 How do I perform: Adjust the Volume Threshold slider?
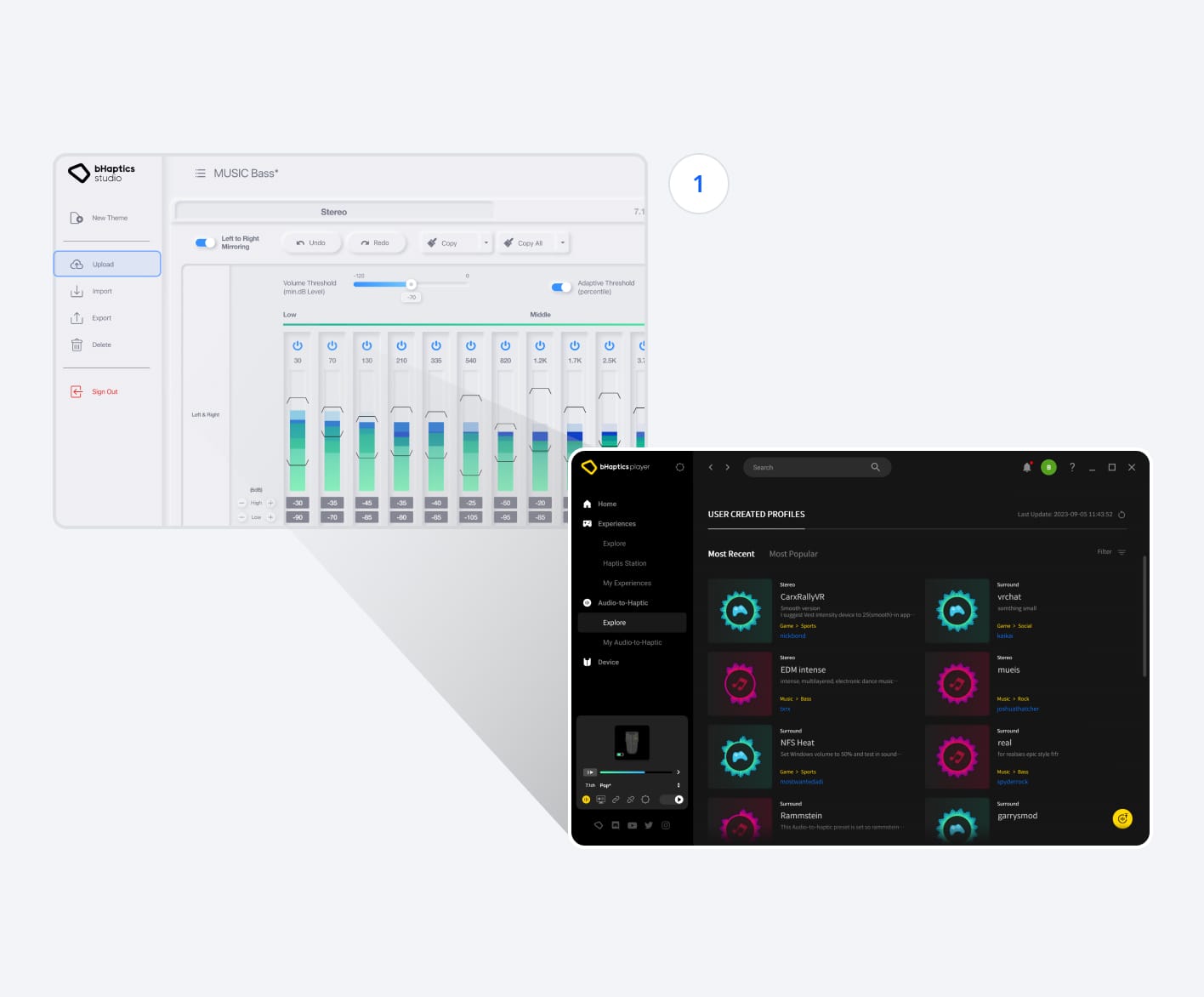tap(412, 284)
